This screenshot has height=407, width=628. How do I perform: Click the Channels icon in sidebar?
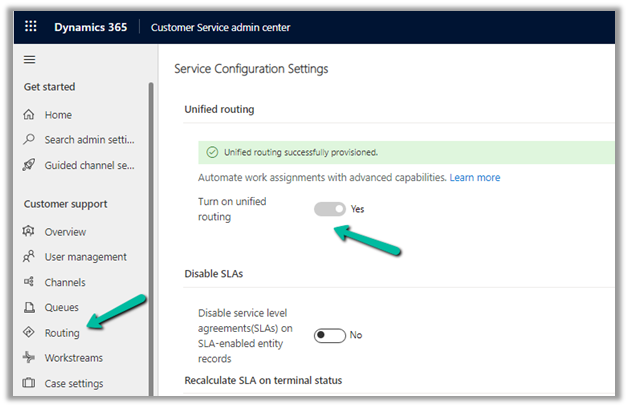tap(29, 282)
